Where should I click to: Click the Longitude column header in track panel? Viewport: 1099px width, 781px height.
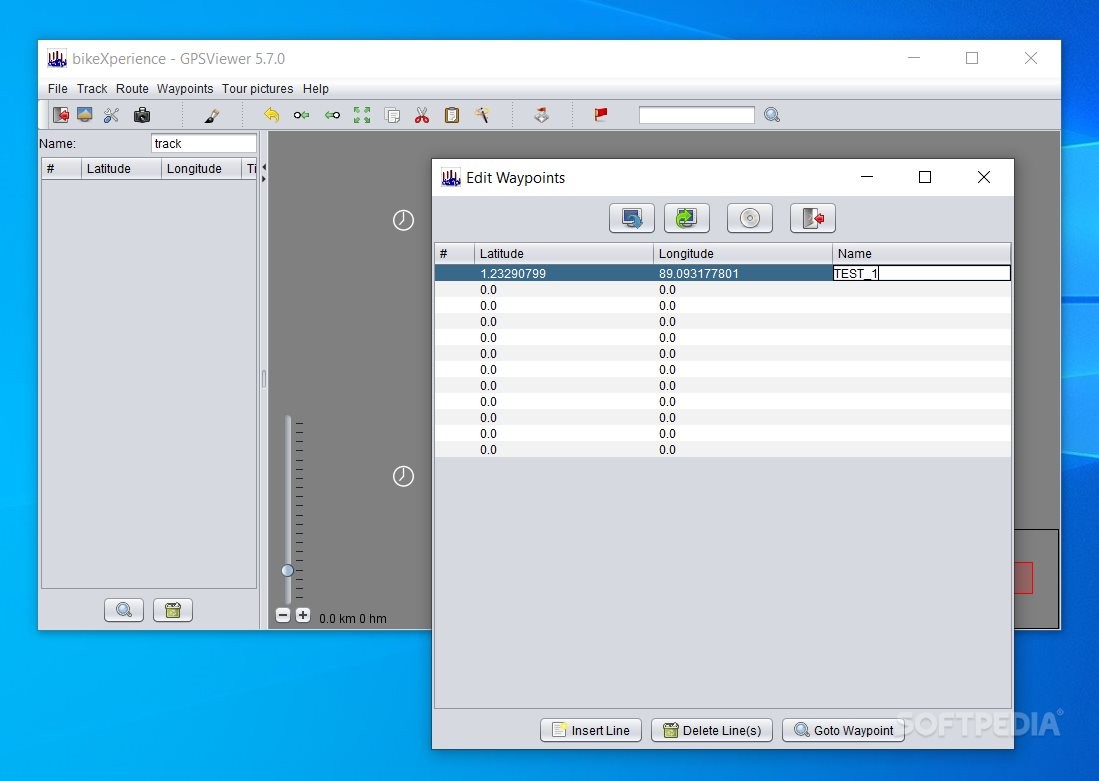pyautogui.click(x=201, y=168)
